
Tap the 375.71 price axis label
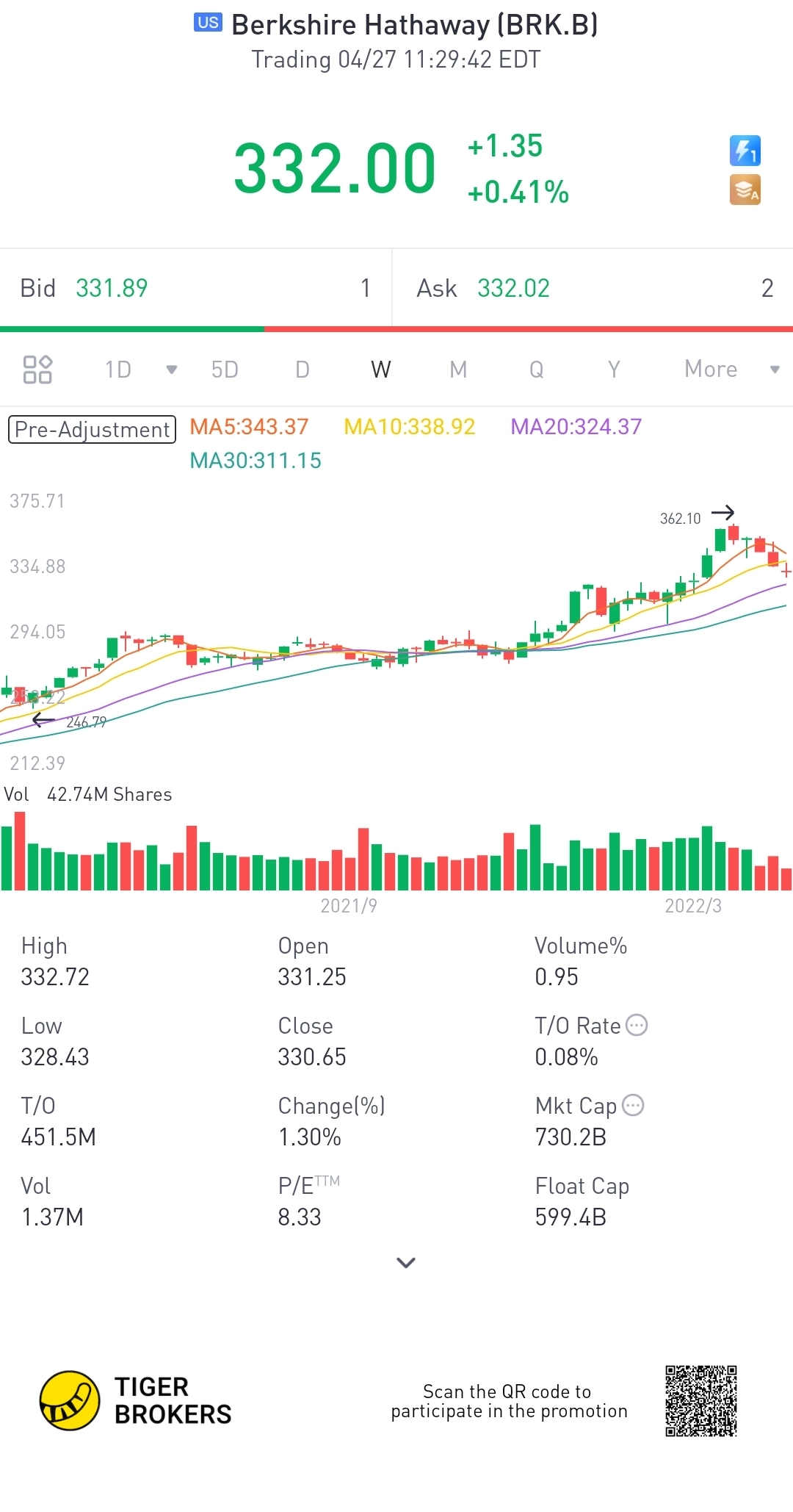coord(37,501)
